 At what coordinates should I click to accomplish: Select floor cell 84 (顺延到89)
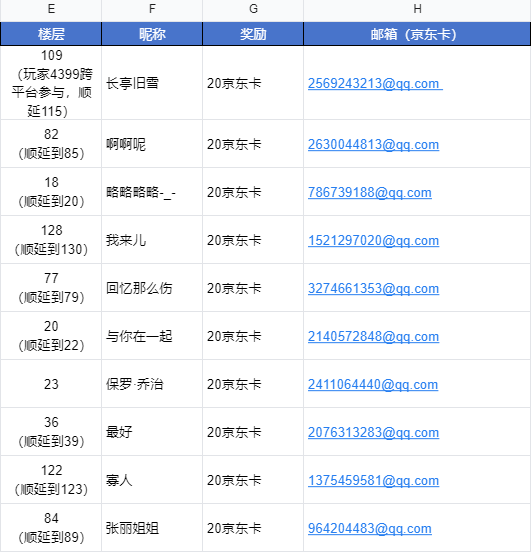(x=51, y=528)
